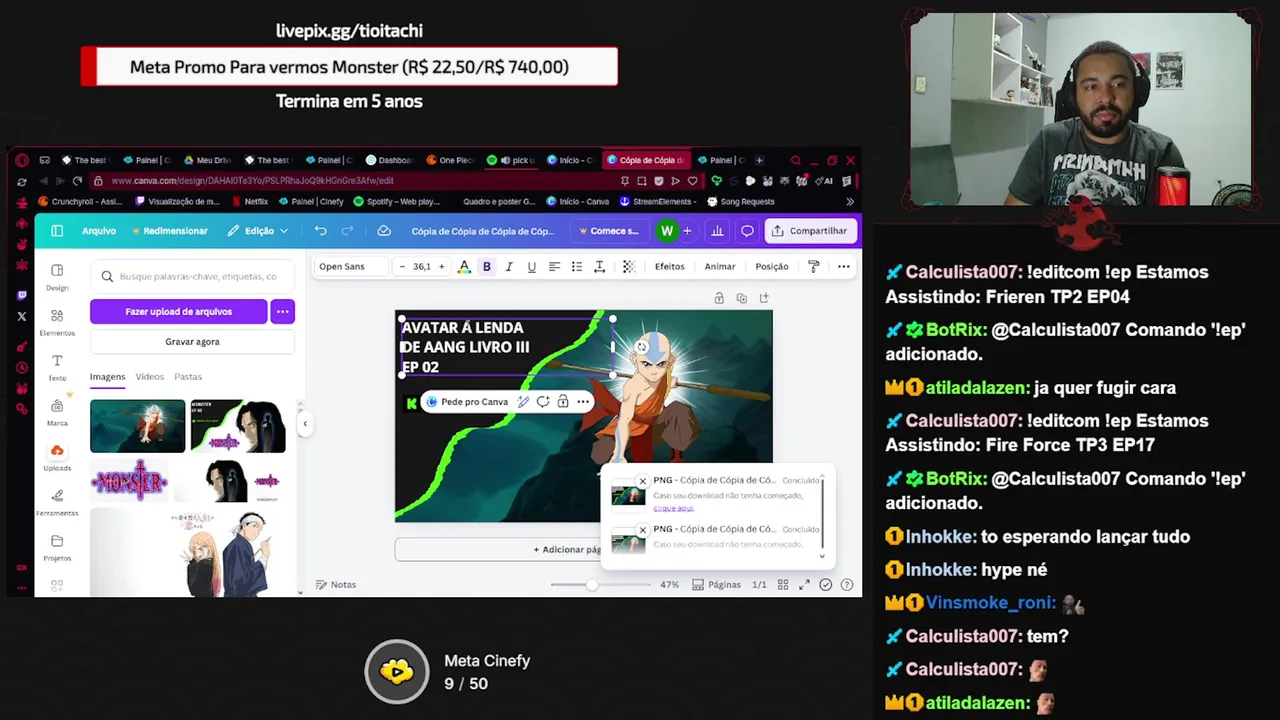Expand the Edição mode dropdown
1280x720 pixels.
[257, 231]
